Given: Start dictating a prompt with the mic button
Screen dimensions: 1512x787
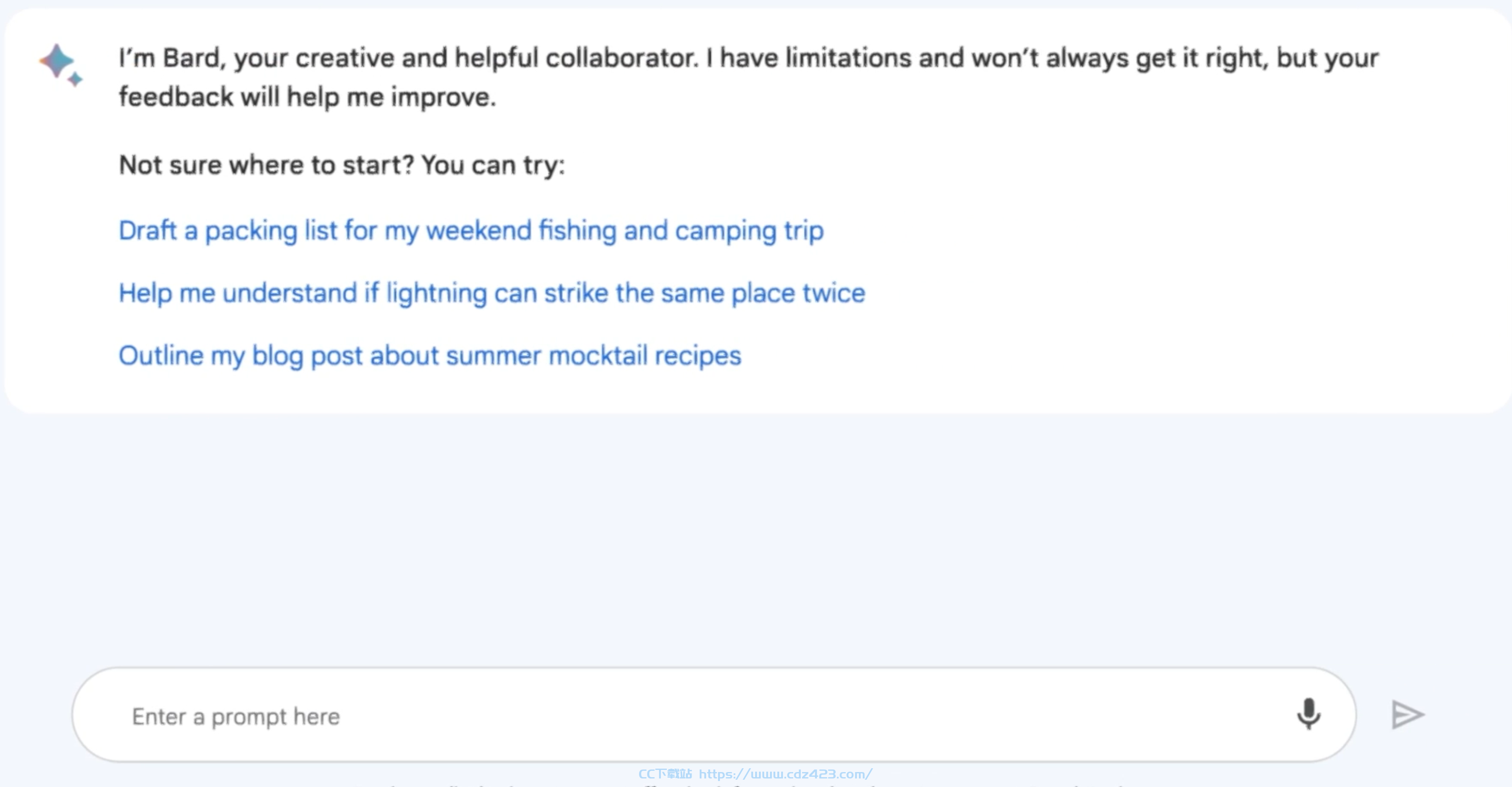Looking at the screenshot, I should pos(1308,714).
